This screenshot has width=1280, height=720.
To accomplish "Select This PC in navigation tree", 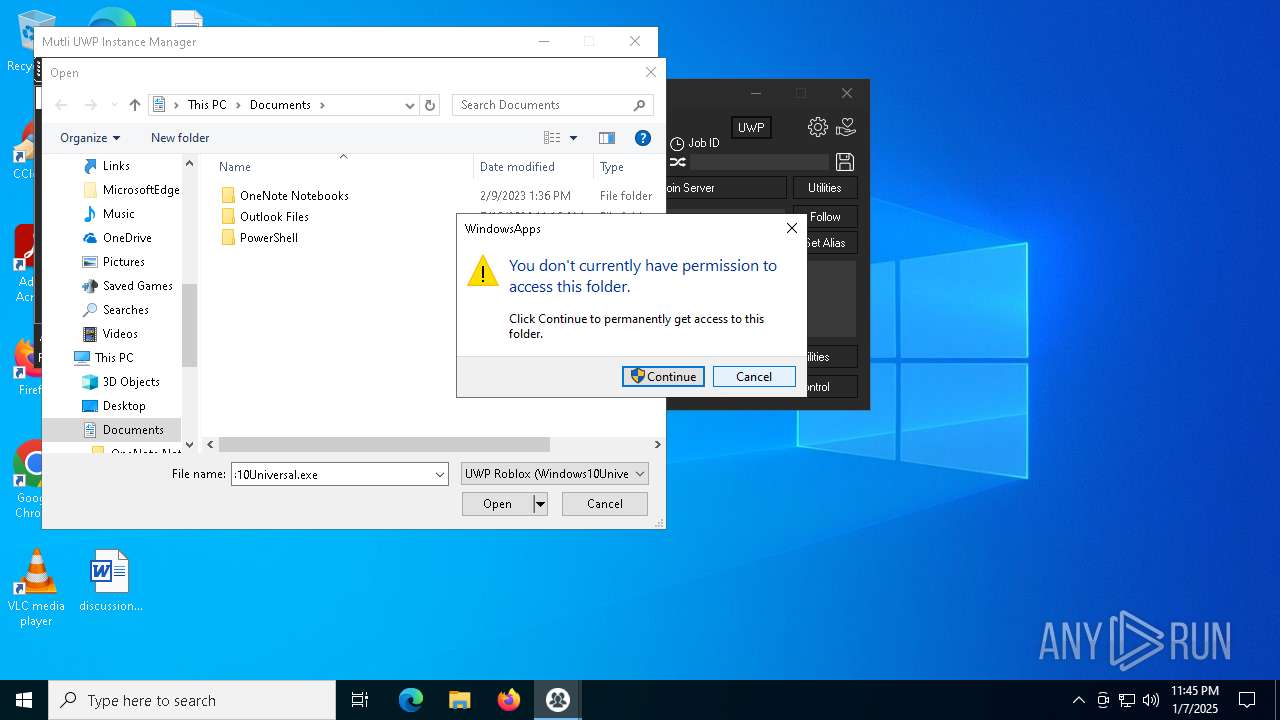I will coord(113,358).
